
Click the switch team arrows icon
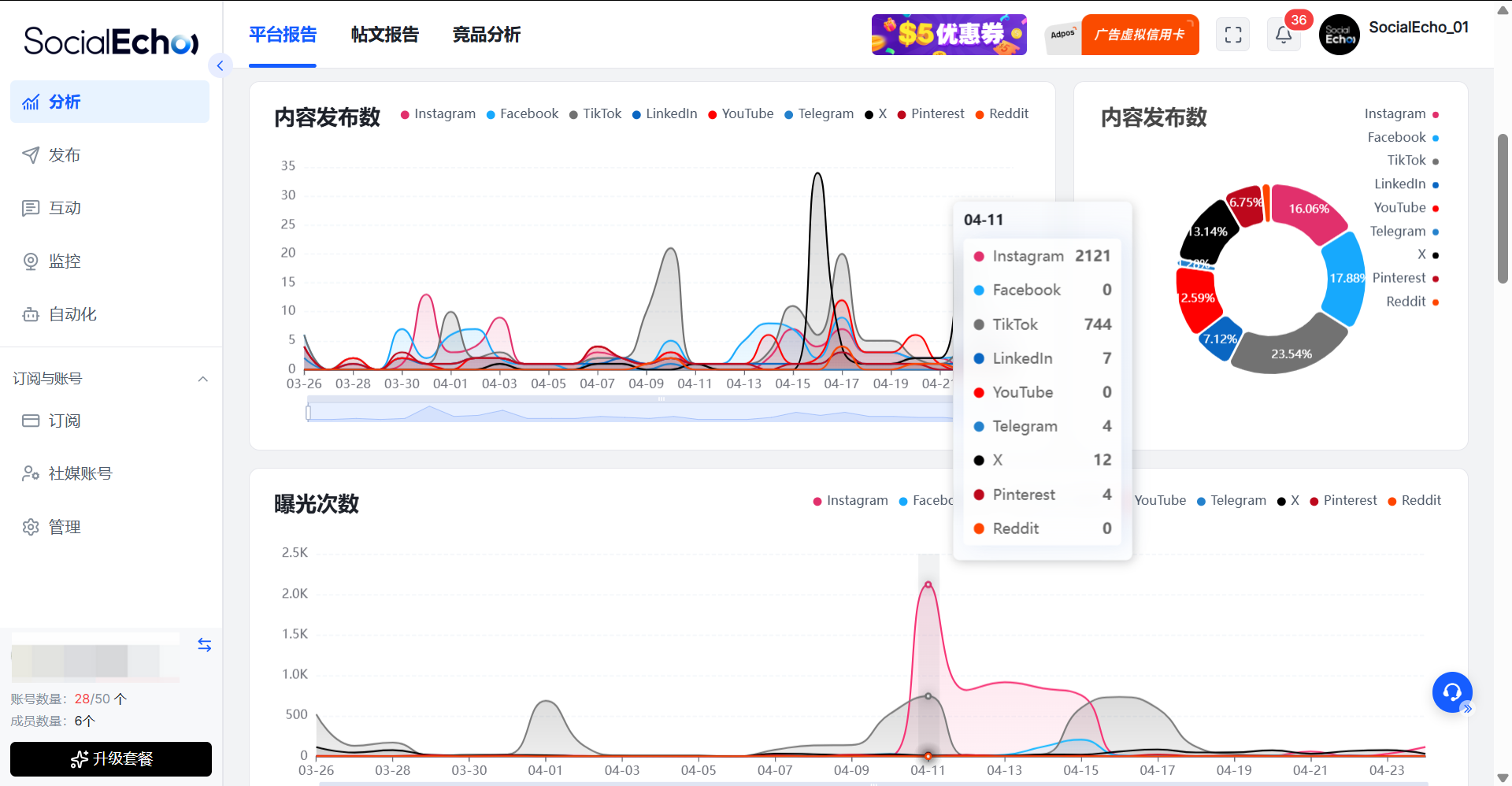[205, 645]
